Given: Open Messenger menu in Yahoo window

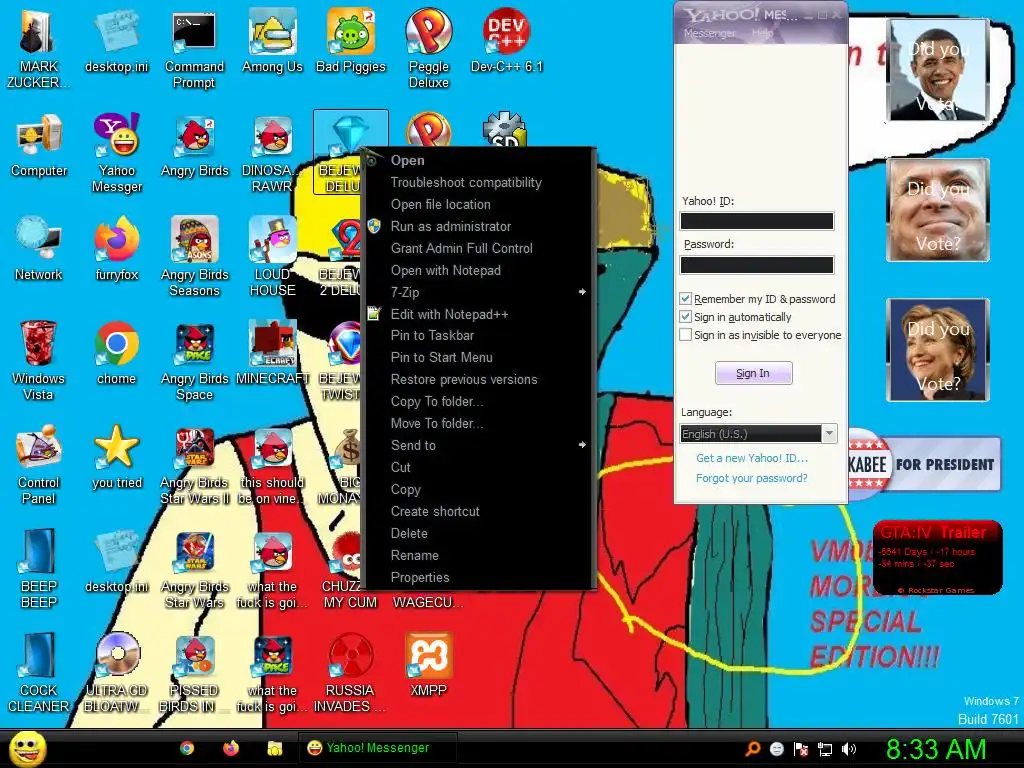Looking at the screenshot, I should 709,33.
